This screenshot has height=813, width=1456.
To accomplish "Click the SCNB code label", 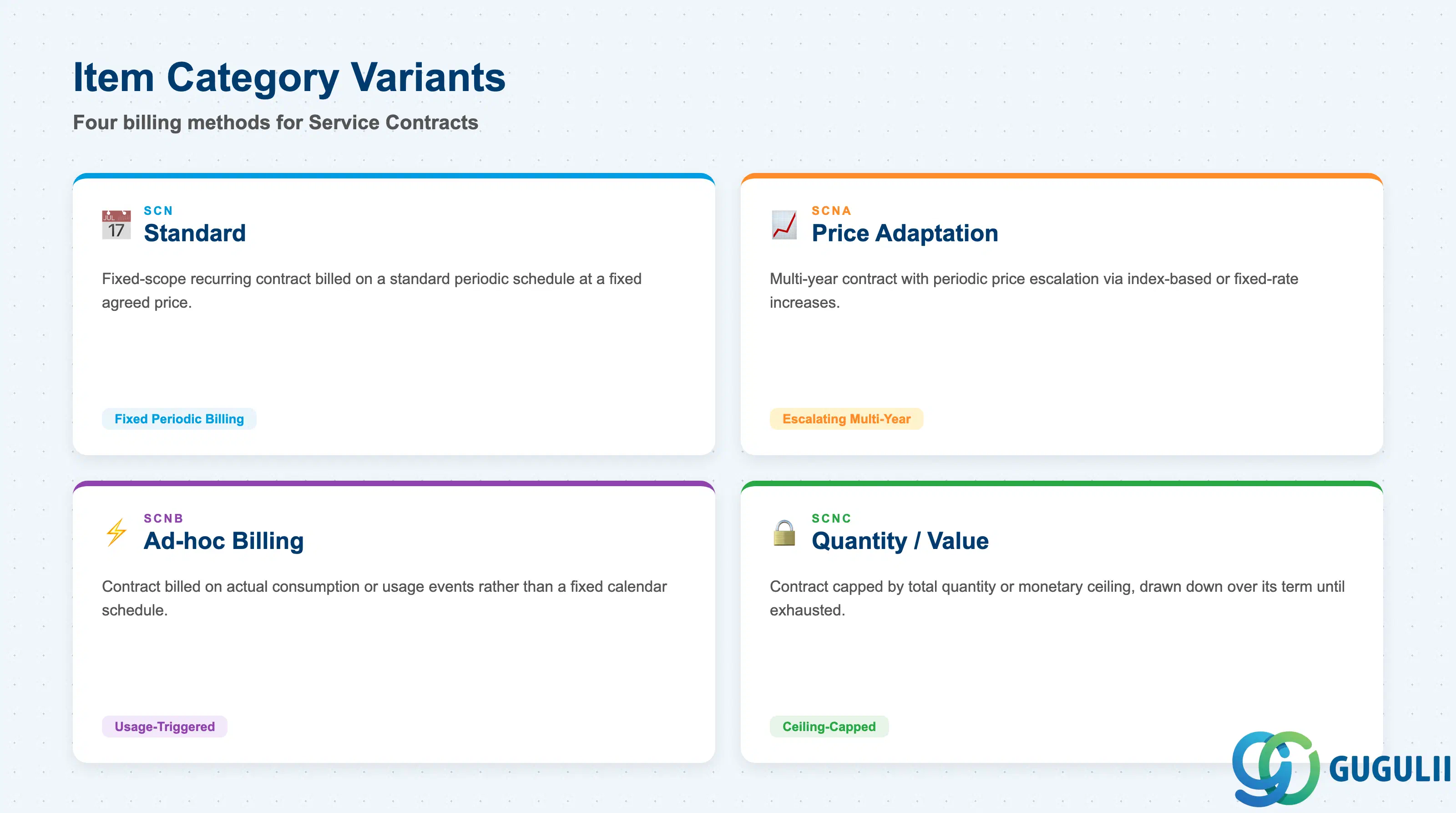I will click(x=163, y=518).
